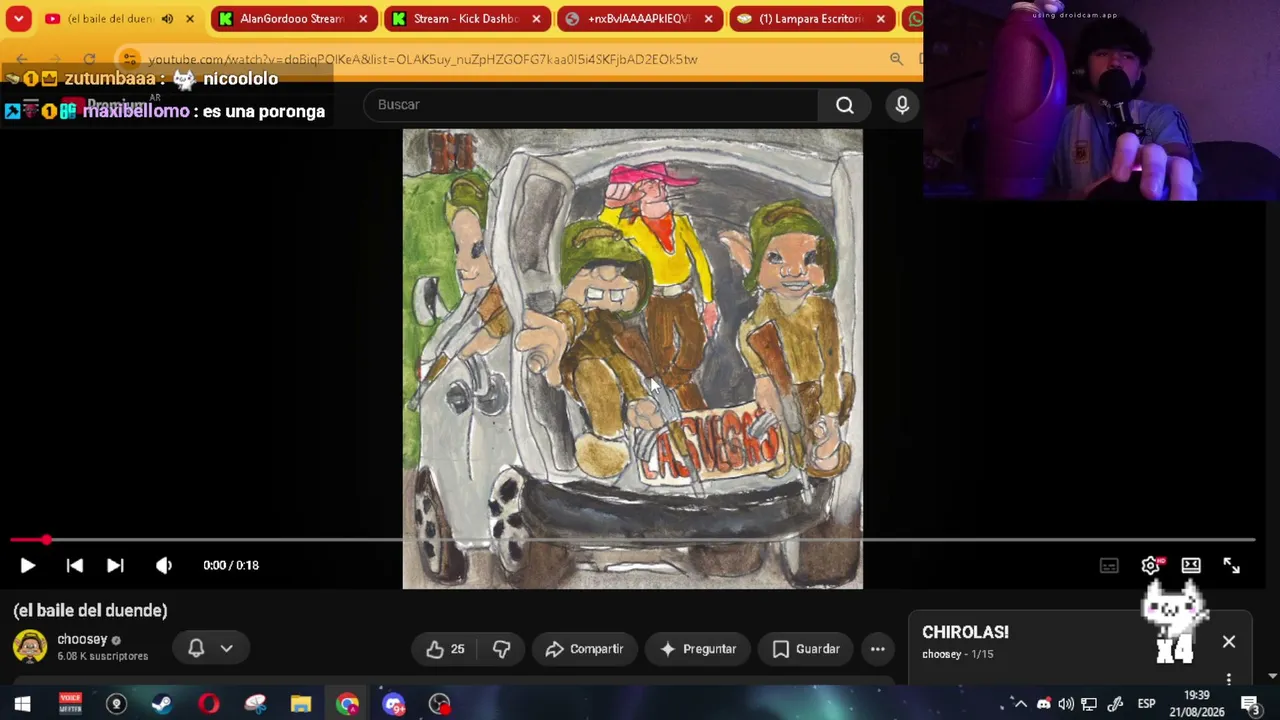Image resolution: width=1280 pixels, height=720 pixels.
Task: Close the Lampara Escritorio tab
Action: coord(880,18)
